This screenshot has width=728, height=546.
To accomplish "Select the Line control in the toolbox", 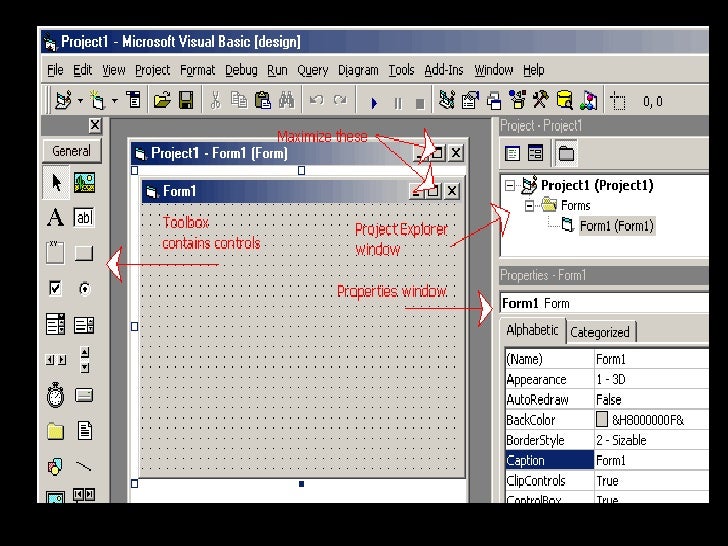I will (84, 466).
